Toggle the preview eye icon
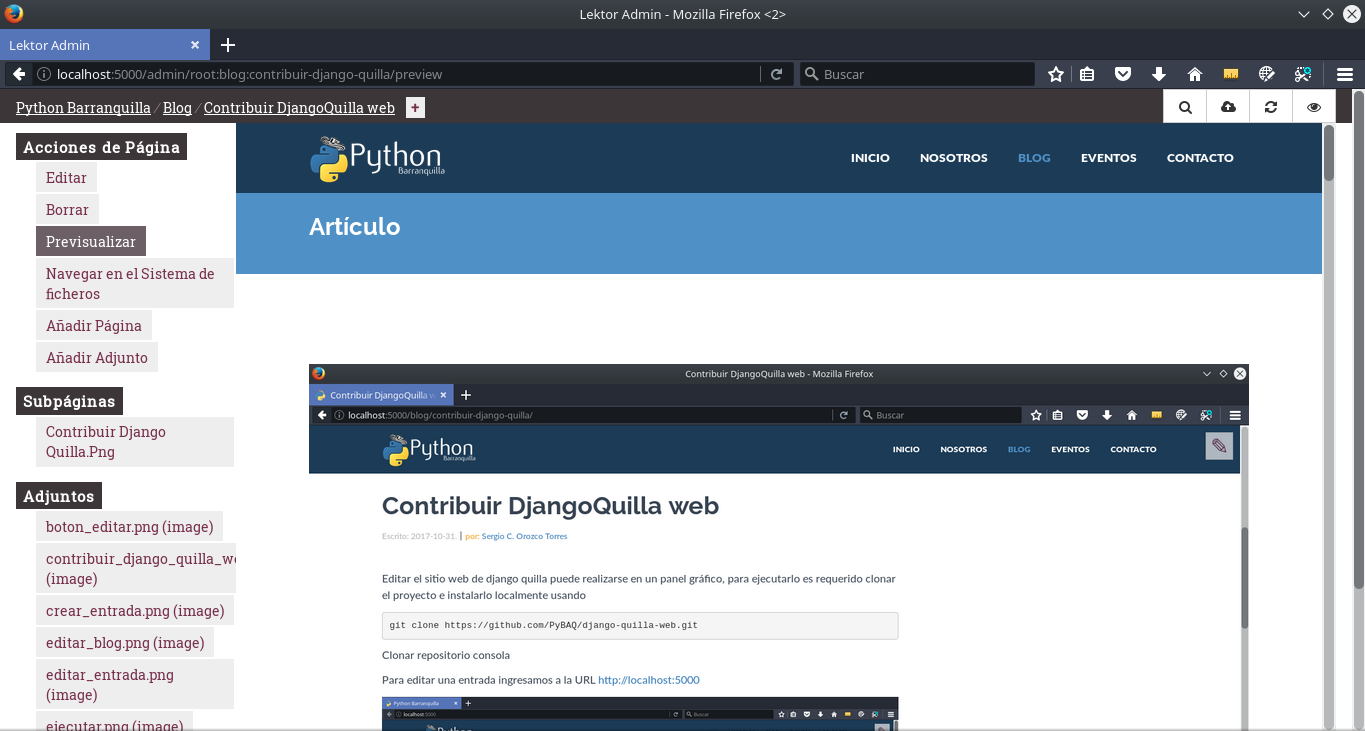The width and height of the screenshot is (1365, 731). click(1314, 107)
